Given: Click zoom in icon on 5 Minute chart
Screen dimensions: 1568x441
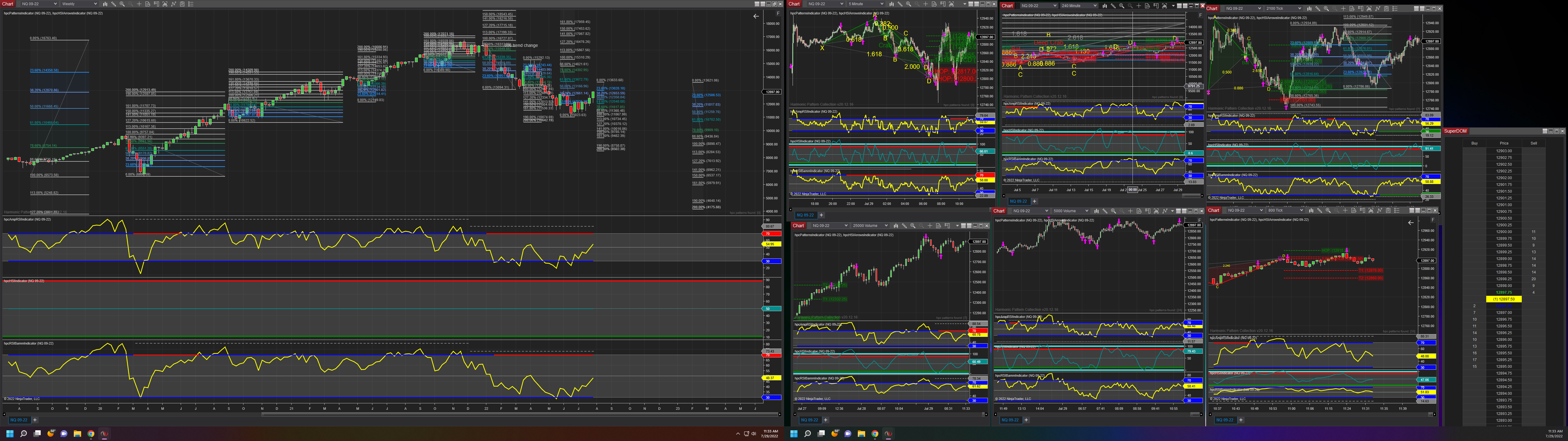Looking at the screenshot, I should tap(908, 4).
